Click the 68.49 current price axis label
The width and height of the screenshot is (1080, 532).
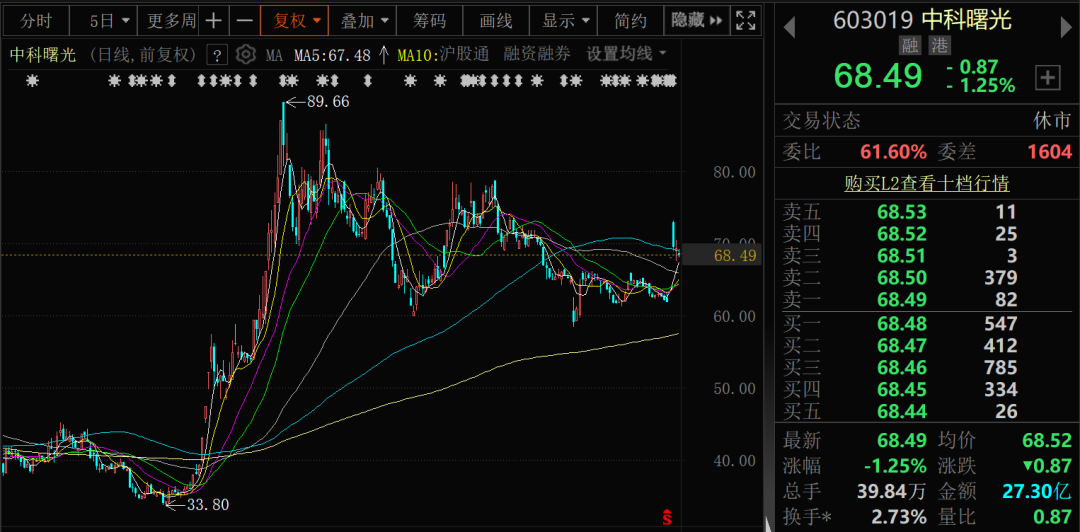pos(735,256)
